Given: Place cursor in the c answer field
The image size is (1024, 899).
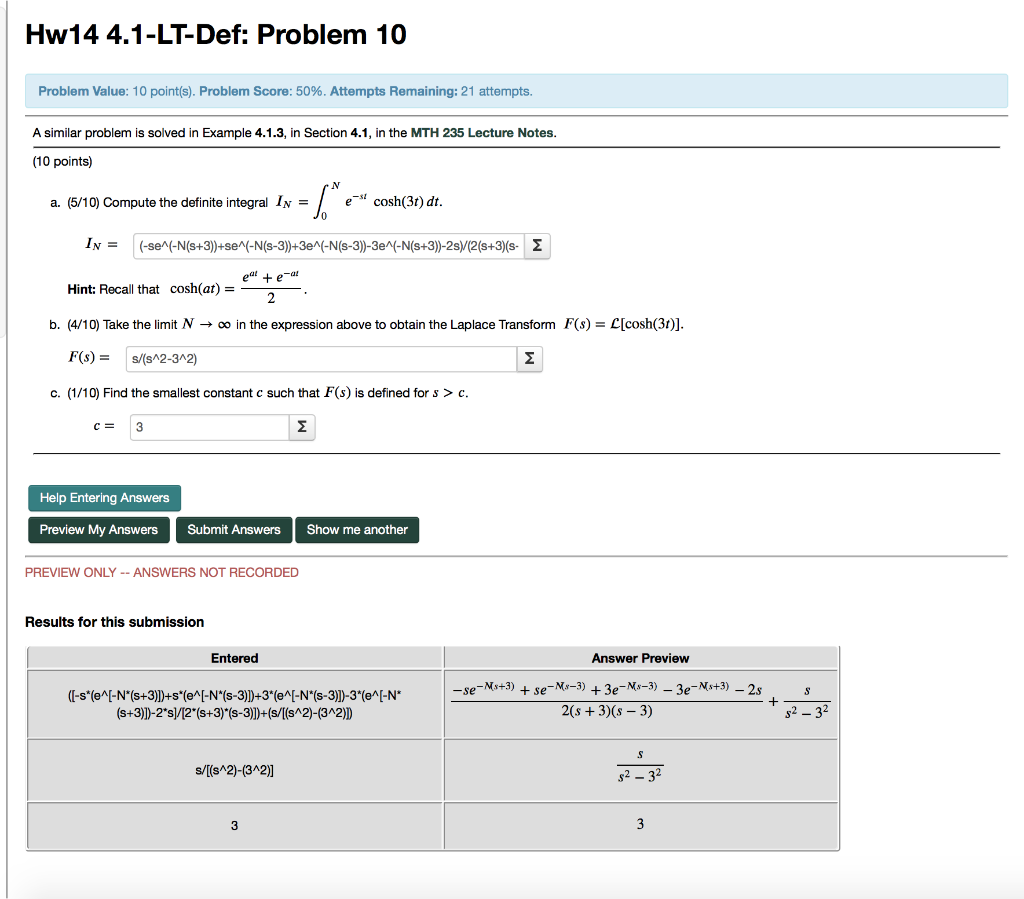Looking at the screenshot, I should coord(208,426).
